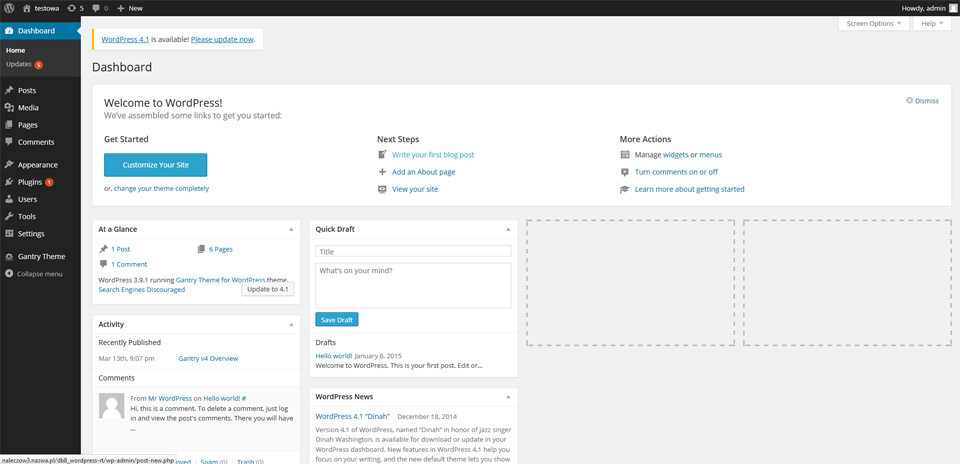Screen dimensions: 960x464
Task: Click the Tools wrench icon in the sidebar
Action: [9, 216]
